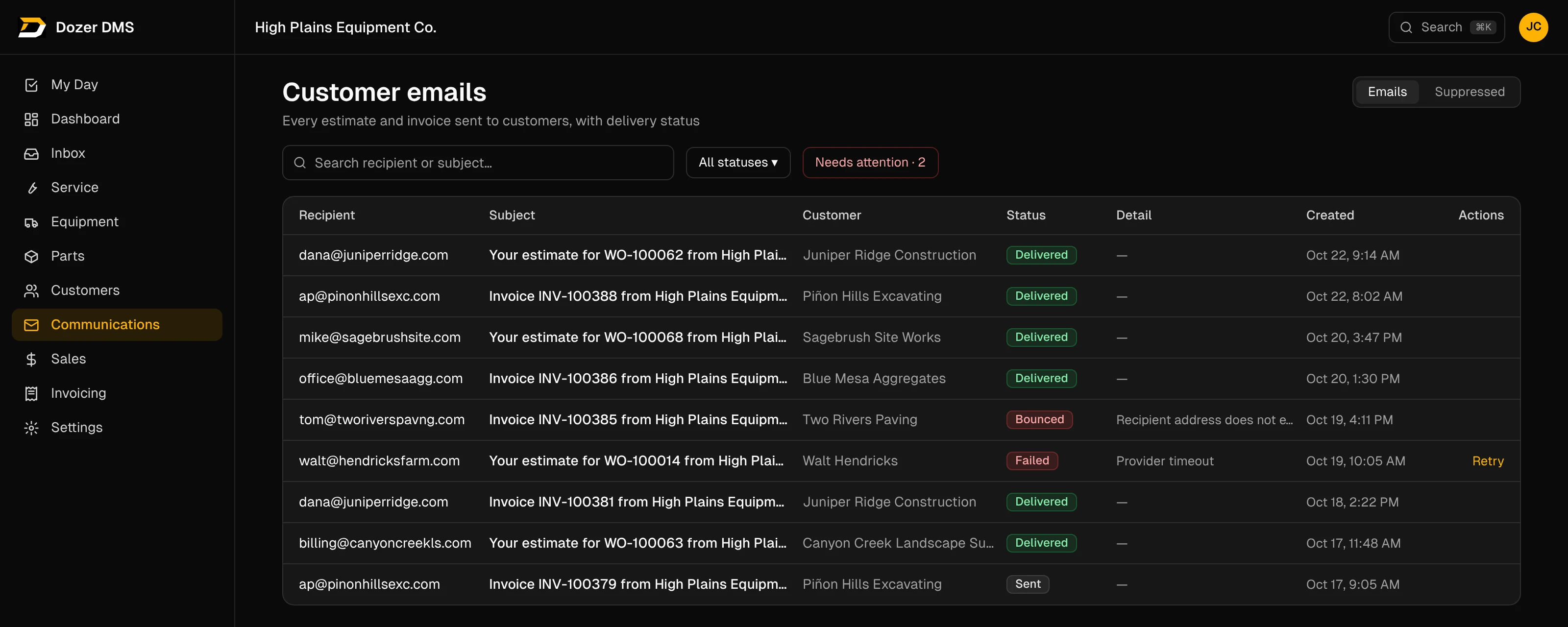Switch to the Suppressed tab
The width and height of the screenshot is (1568, 627).
[x=1469, y=92]
